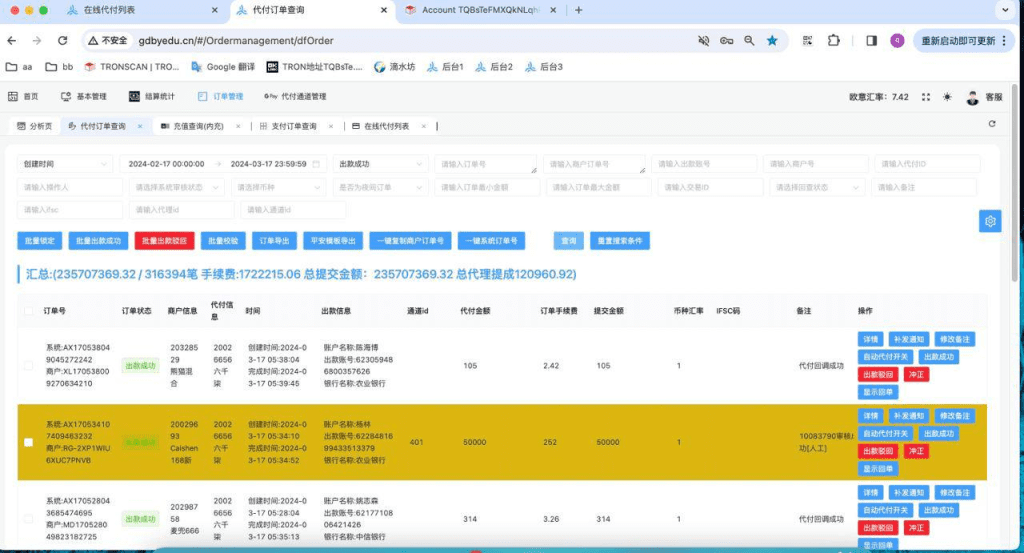
Task: Open the 后台2 bookmark
Action: click(x=494, y=67)
